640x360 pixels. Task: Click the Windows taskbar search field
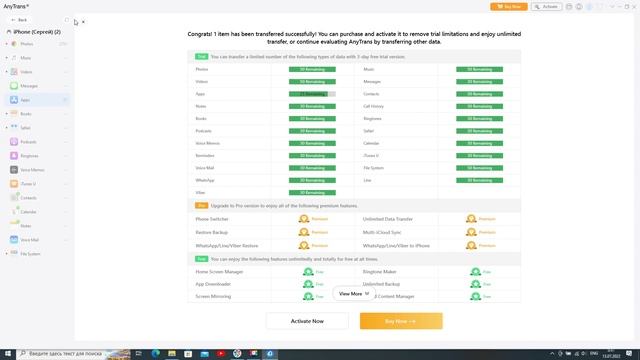[73, 353]
